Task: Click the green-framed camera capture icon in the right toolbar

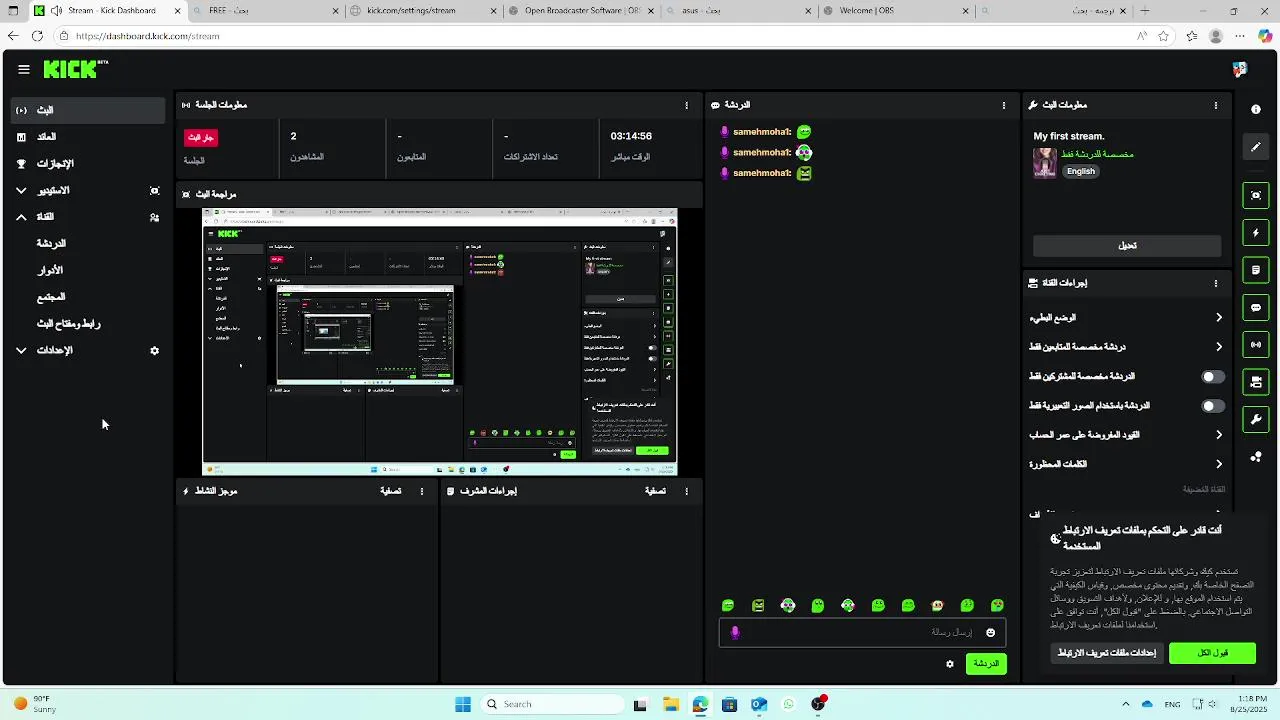Action: [x=1256, y=195]
